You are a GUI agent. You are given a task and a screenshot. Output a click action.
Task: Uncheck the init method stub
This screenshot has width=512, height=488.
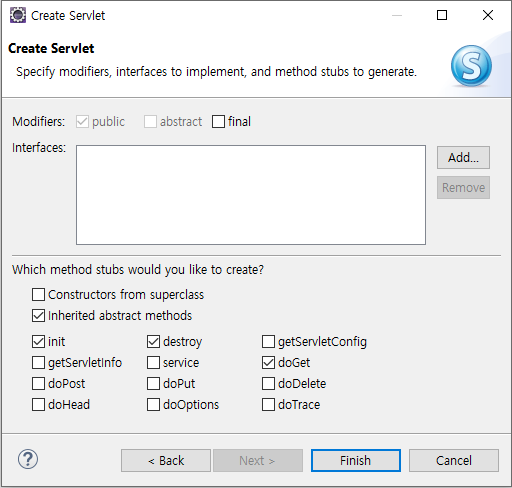pos(38,342)
